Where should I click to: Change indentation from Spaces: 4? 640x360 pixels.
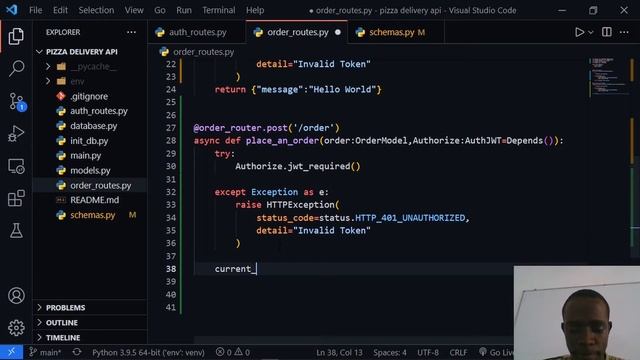(389, 352)
